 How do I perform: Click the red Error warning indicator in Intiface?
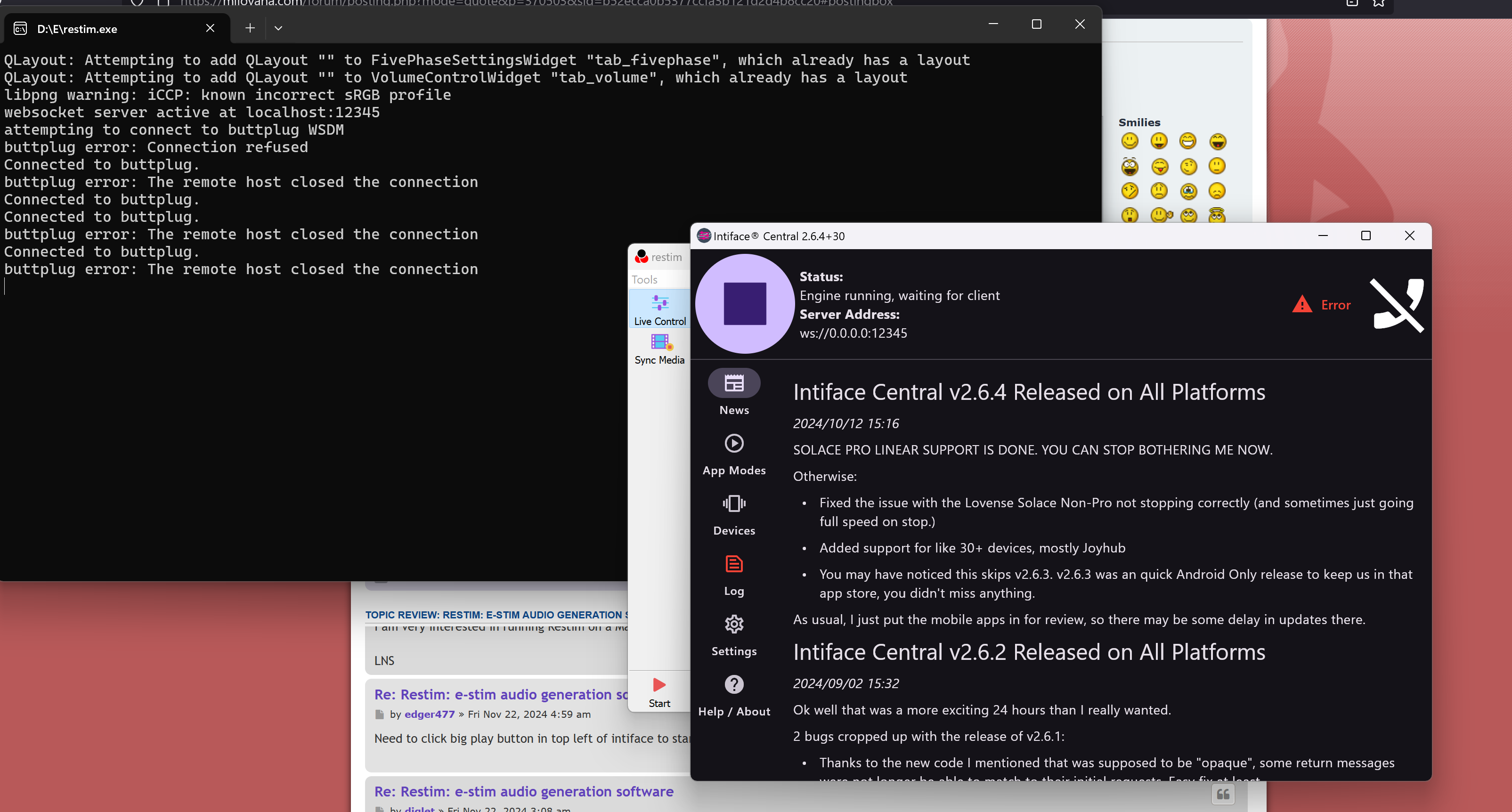(1321, 305)
